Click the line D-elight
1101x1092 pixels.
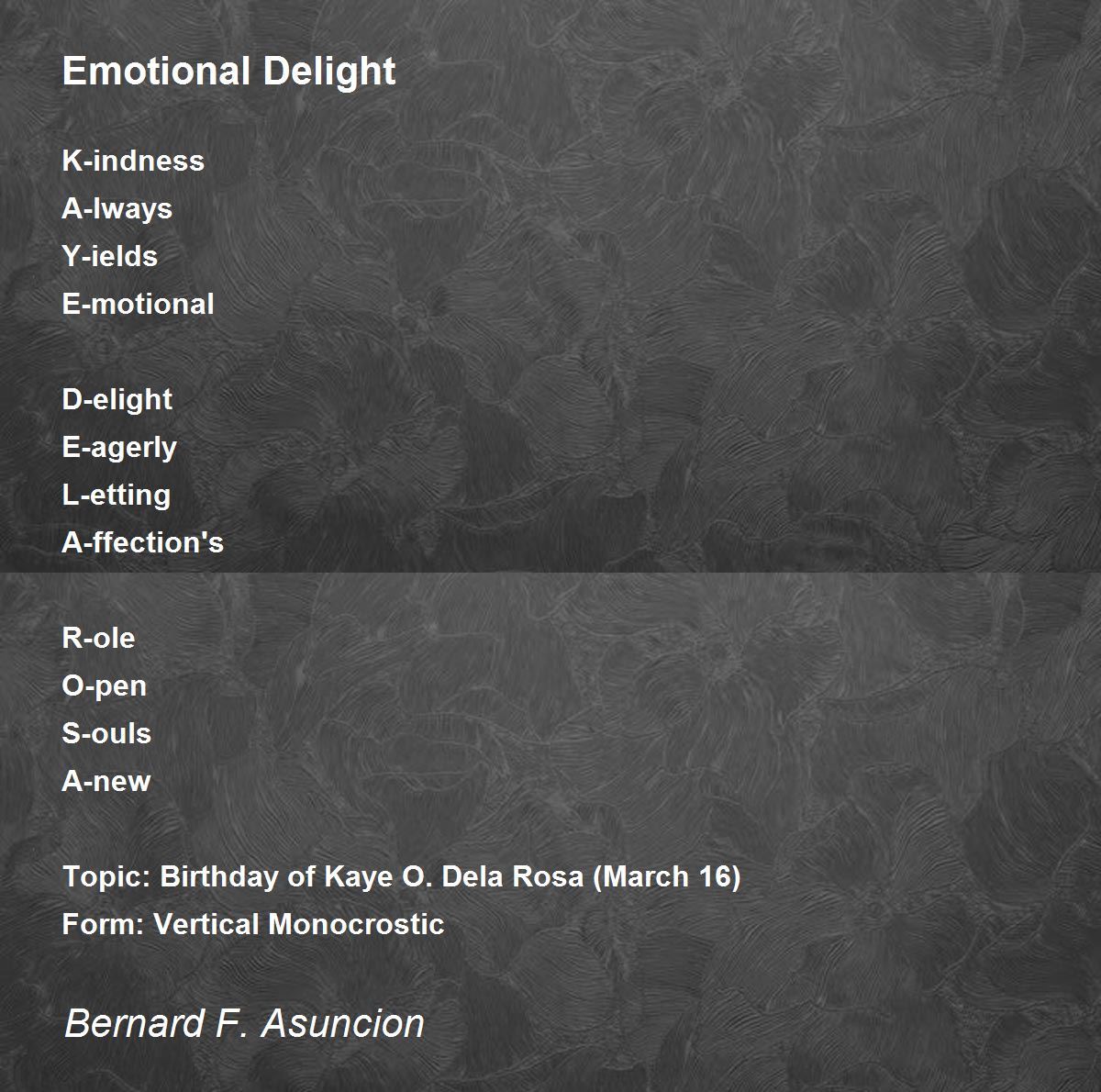pyautogui.click(x=117, y=399)
